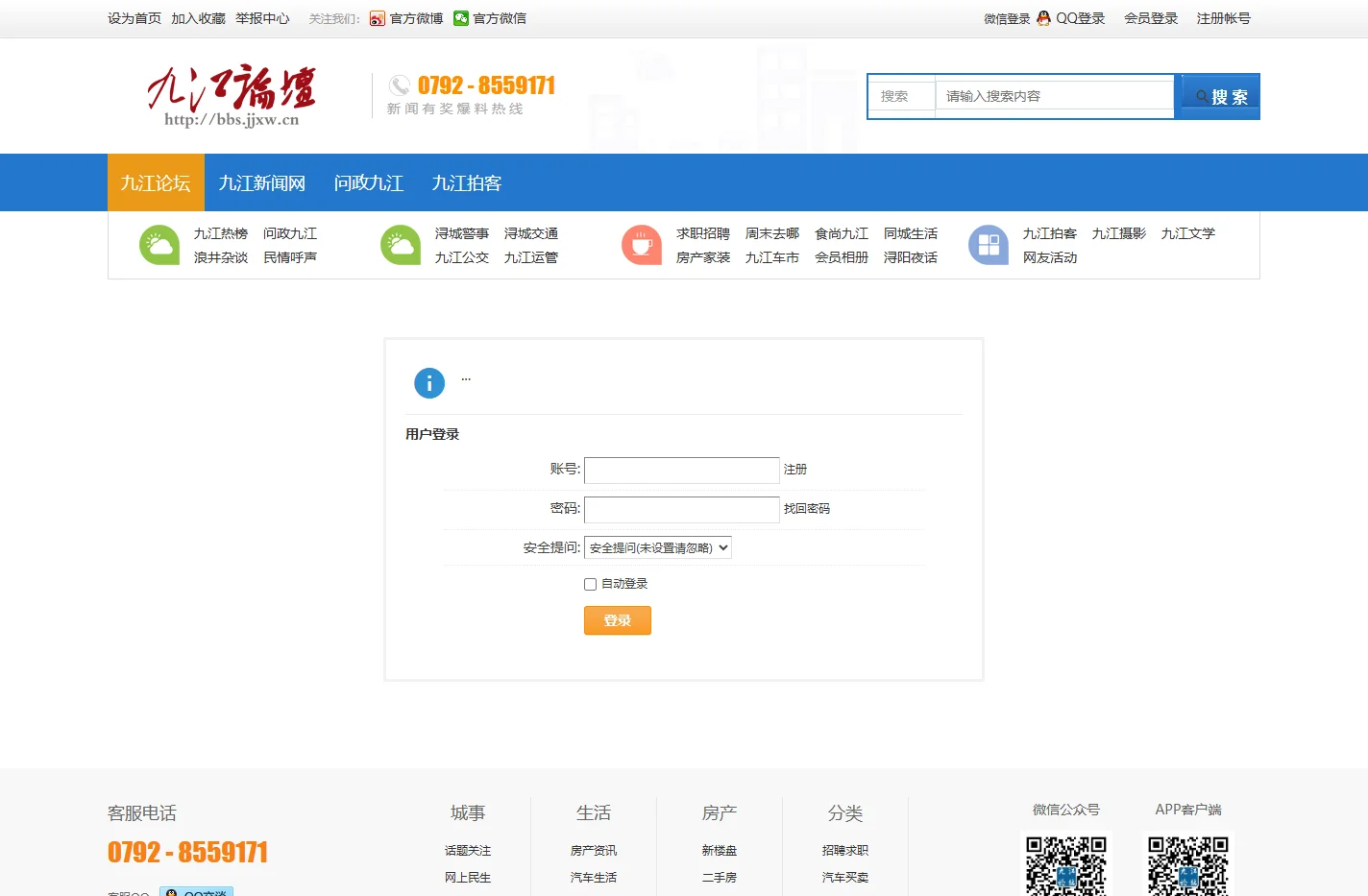Open the 浔城警事 board link
1368x896 pixels.
pos(462,233)
